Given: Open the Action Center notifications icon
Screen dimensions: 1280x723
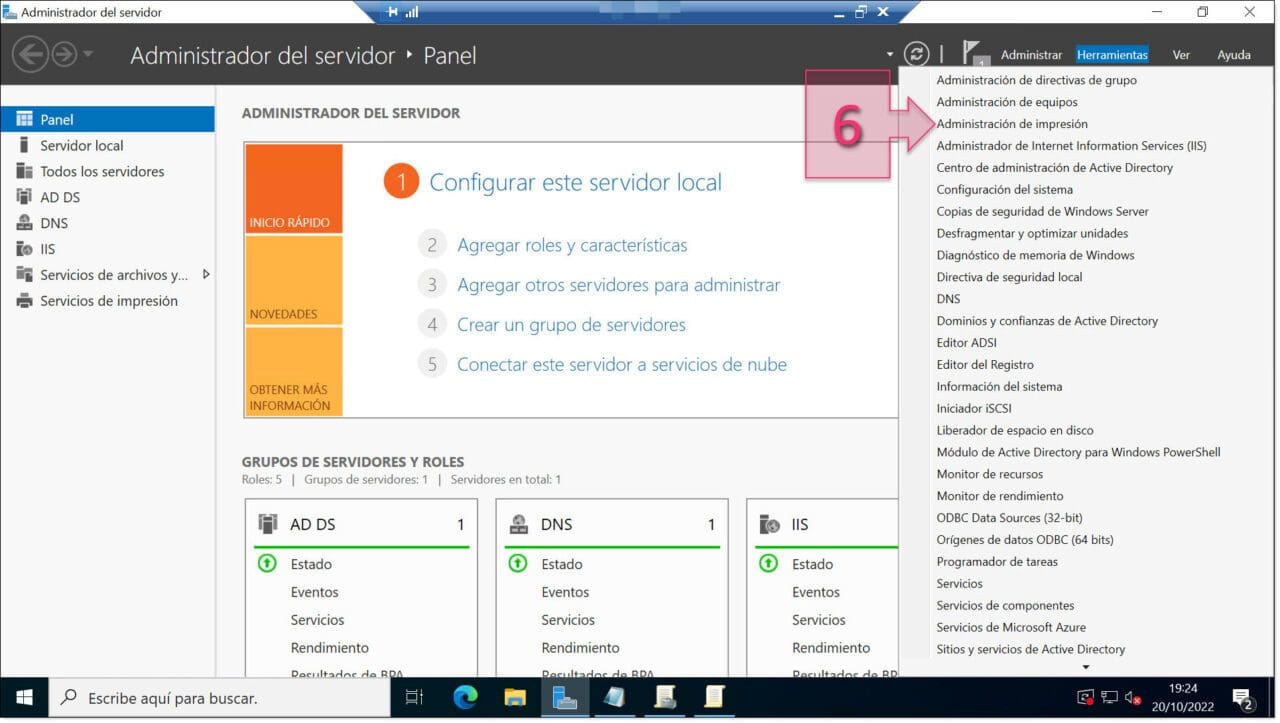Looking at the screenshot, I should click(x=1243, y=698).
